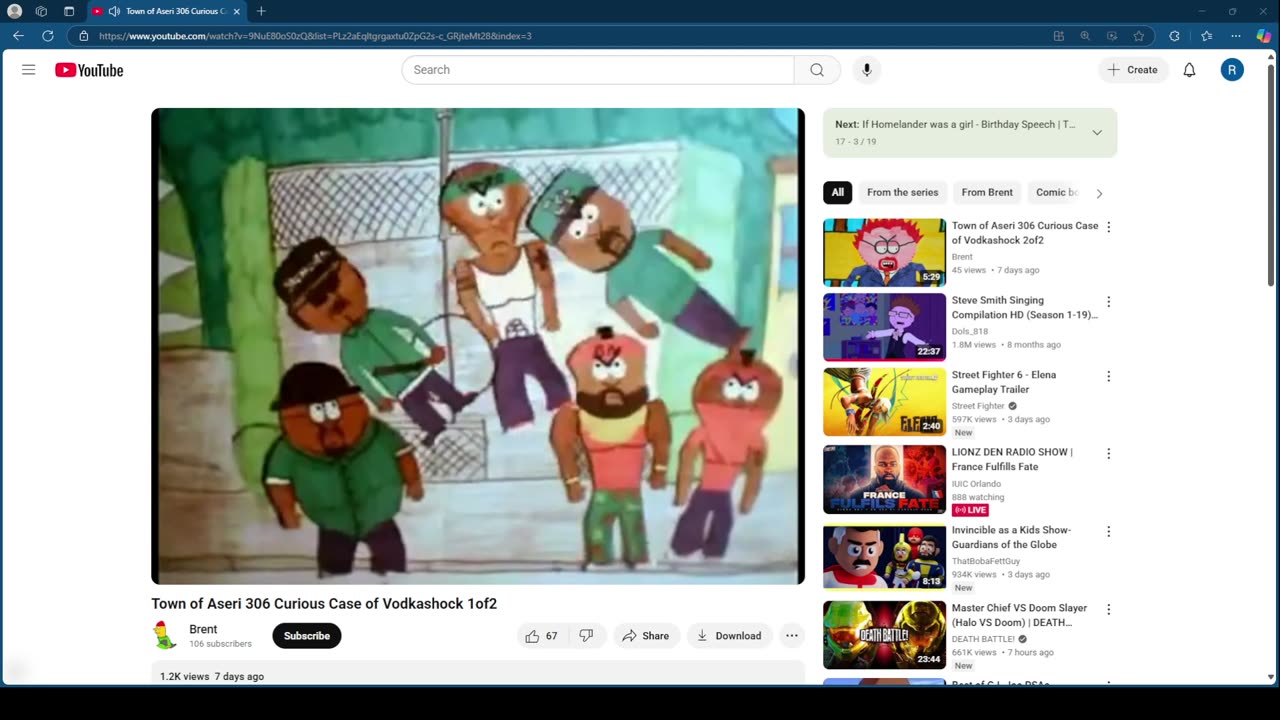
Task: Open browser favorites list icon
Action: [x=1207, y=36]
